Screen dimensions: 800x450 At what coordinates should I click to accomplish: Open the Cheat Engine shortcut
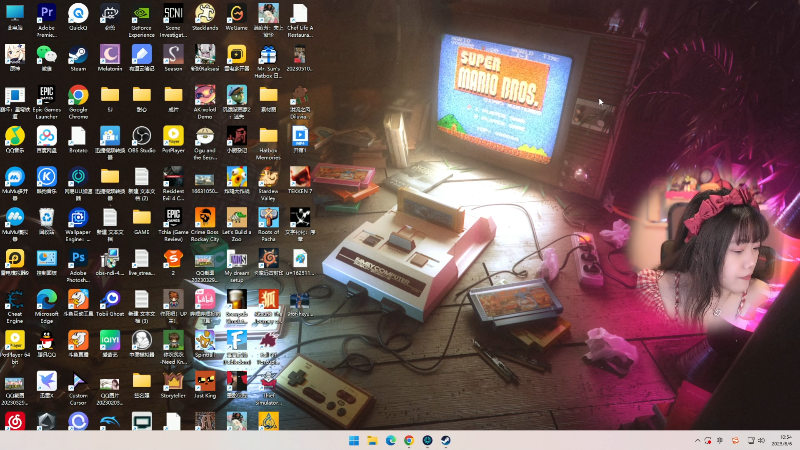15,306
